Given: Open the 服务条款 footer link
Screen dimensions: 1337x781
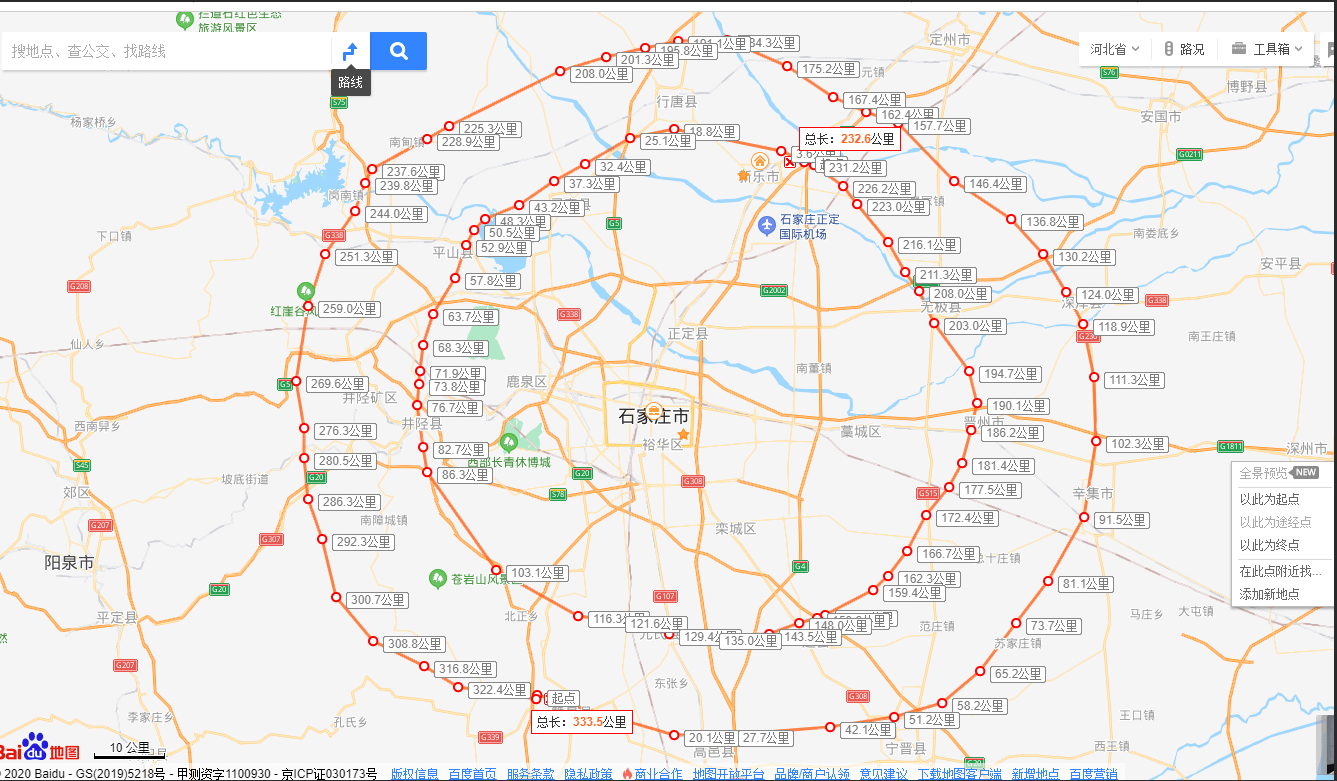Looking at the screenshot, I should pos(530,774).
